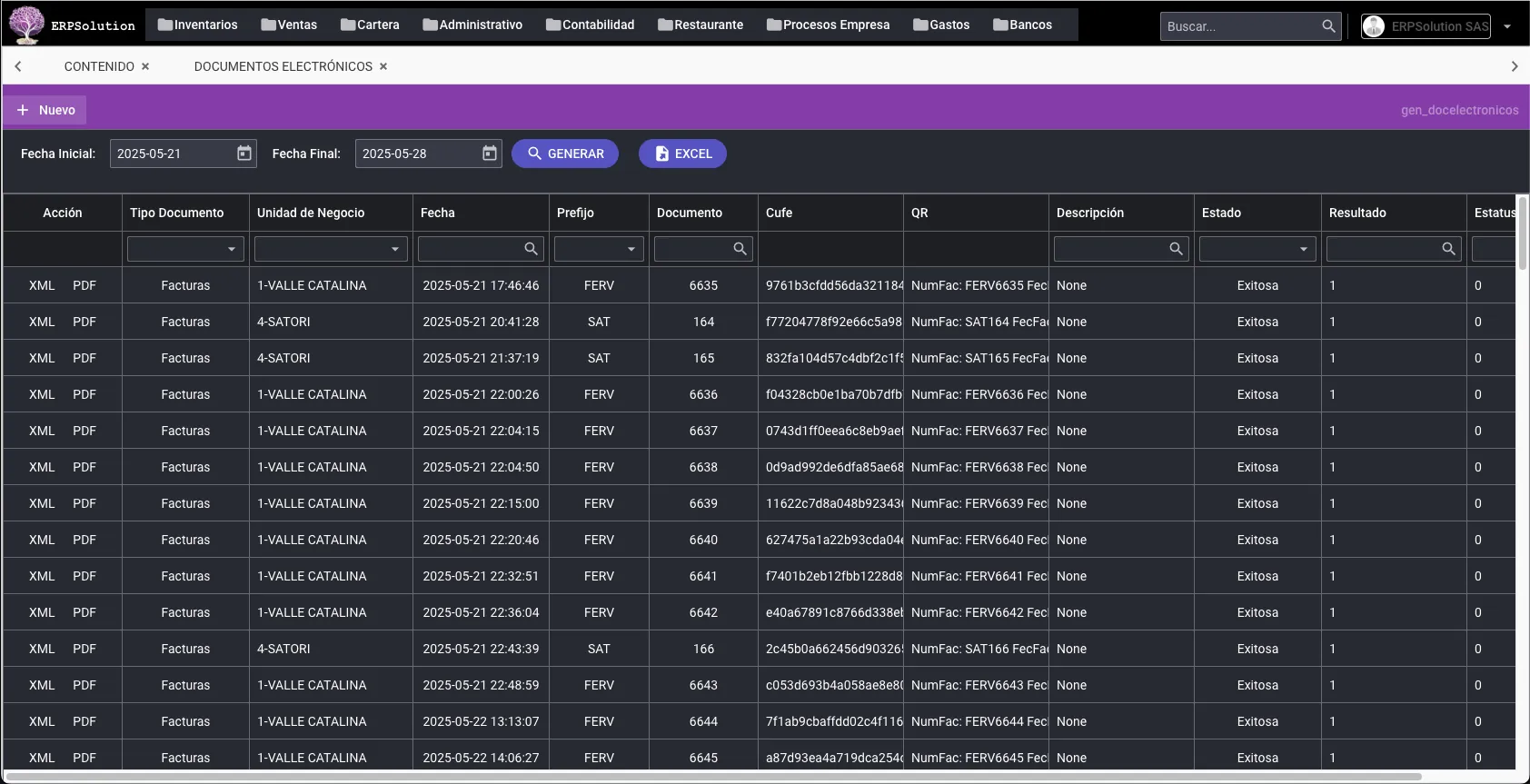Expand the user account dropdown arrow

(1507, 26)
